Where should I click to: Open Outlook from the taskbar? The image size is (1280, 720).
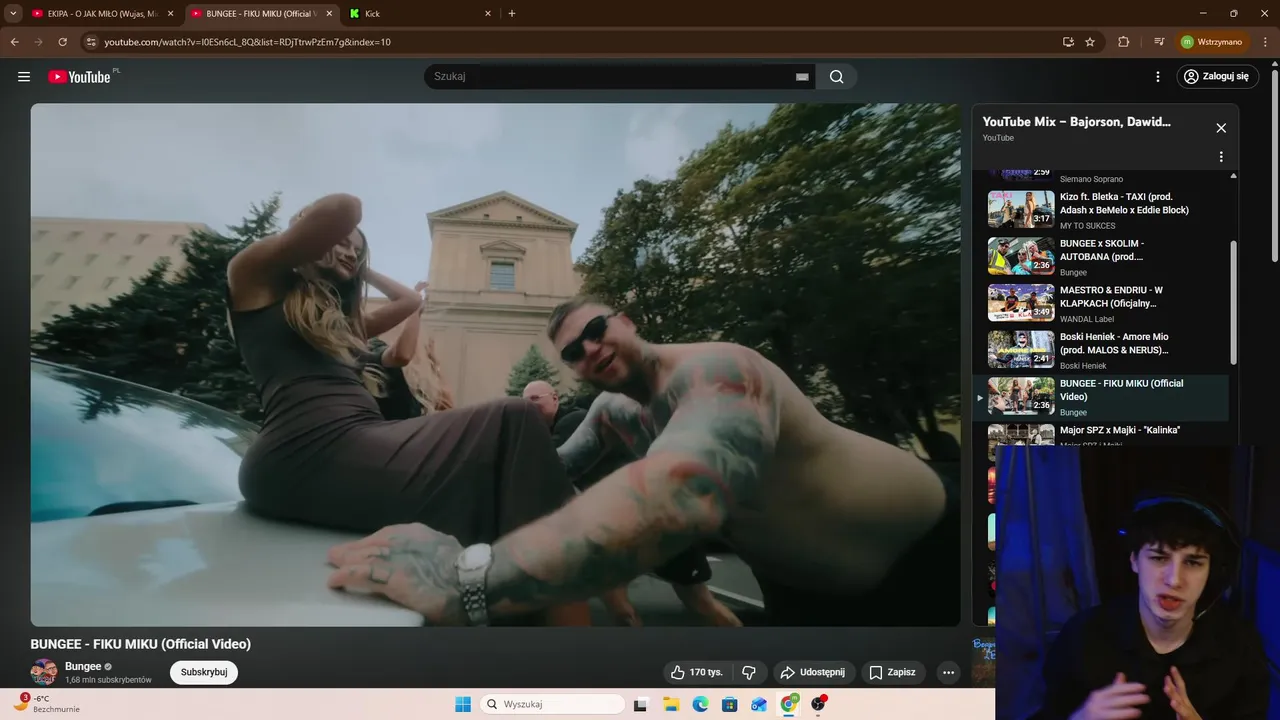point(759,704)
